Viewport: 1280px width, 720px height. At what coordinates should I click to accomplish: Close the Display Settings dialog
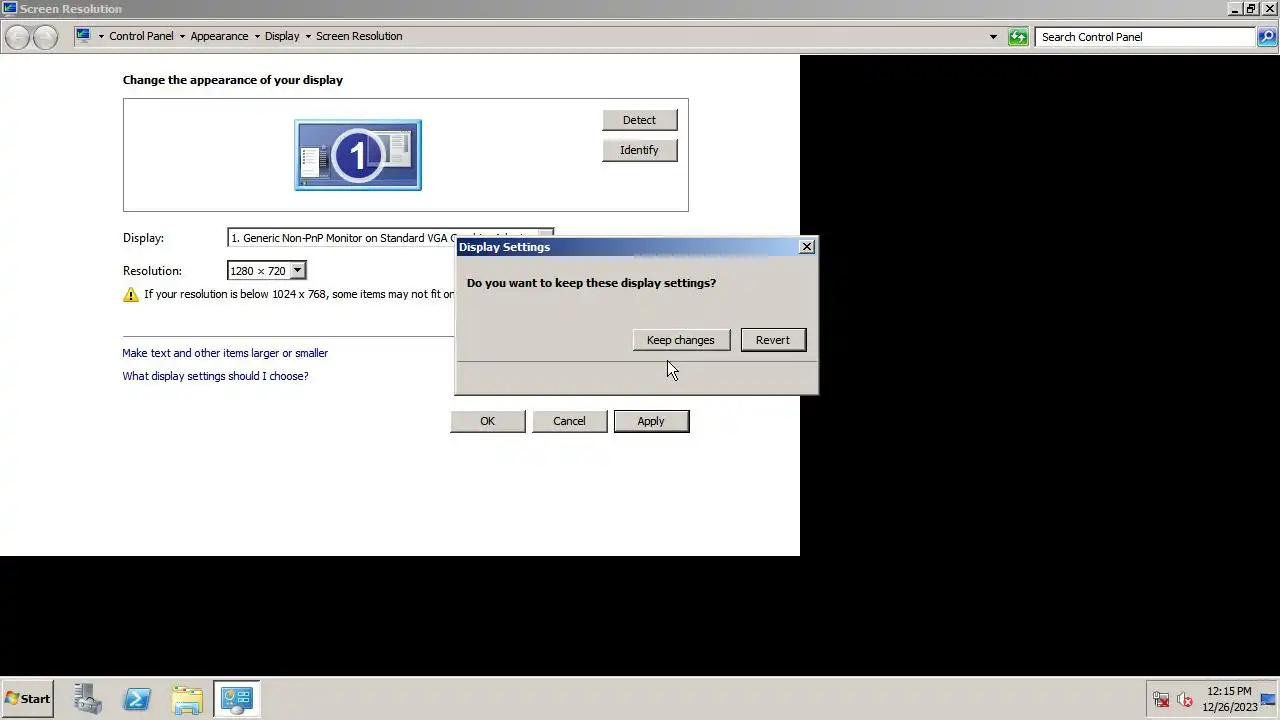click(x=807, y=247)
